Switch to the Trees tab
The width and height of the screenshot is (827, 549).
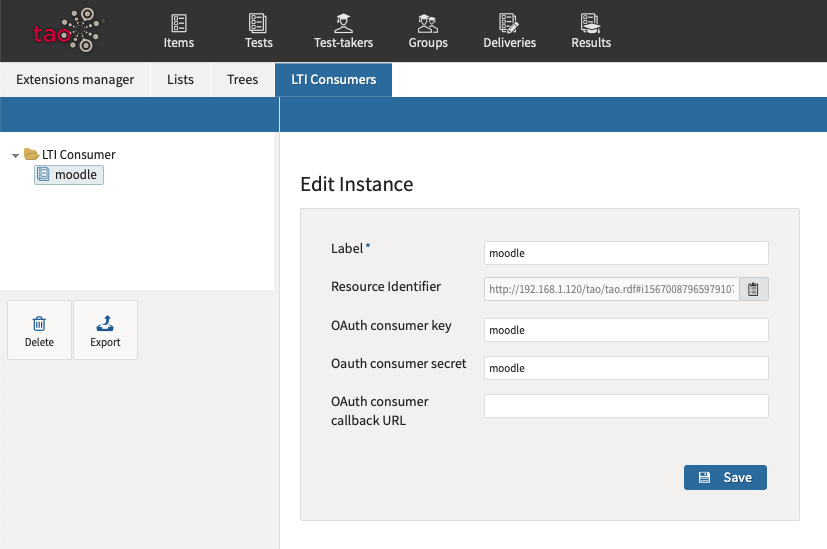(243, 80)
